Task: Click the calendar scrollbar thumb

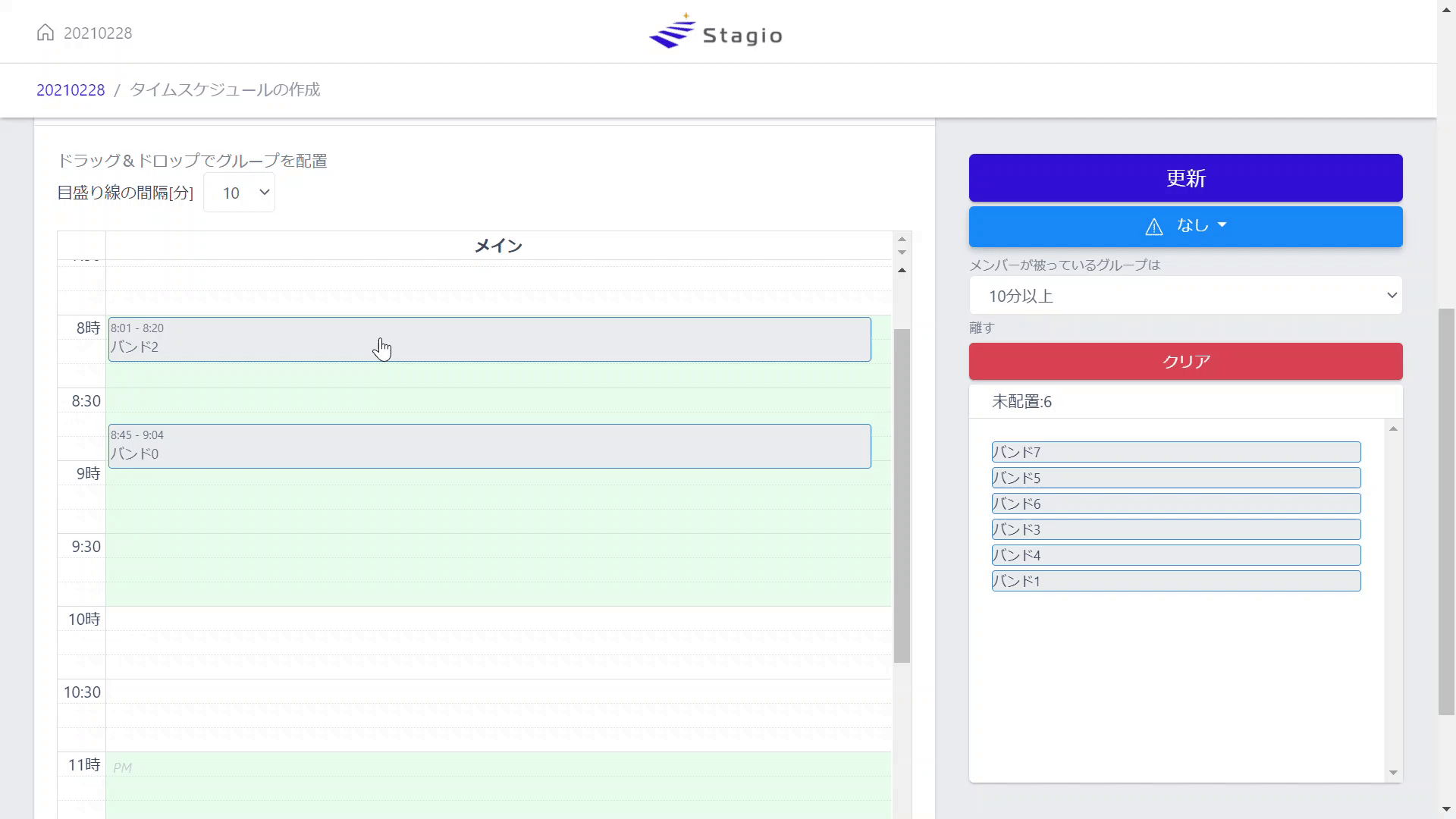Action: [x=902, y=493]
